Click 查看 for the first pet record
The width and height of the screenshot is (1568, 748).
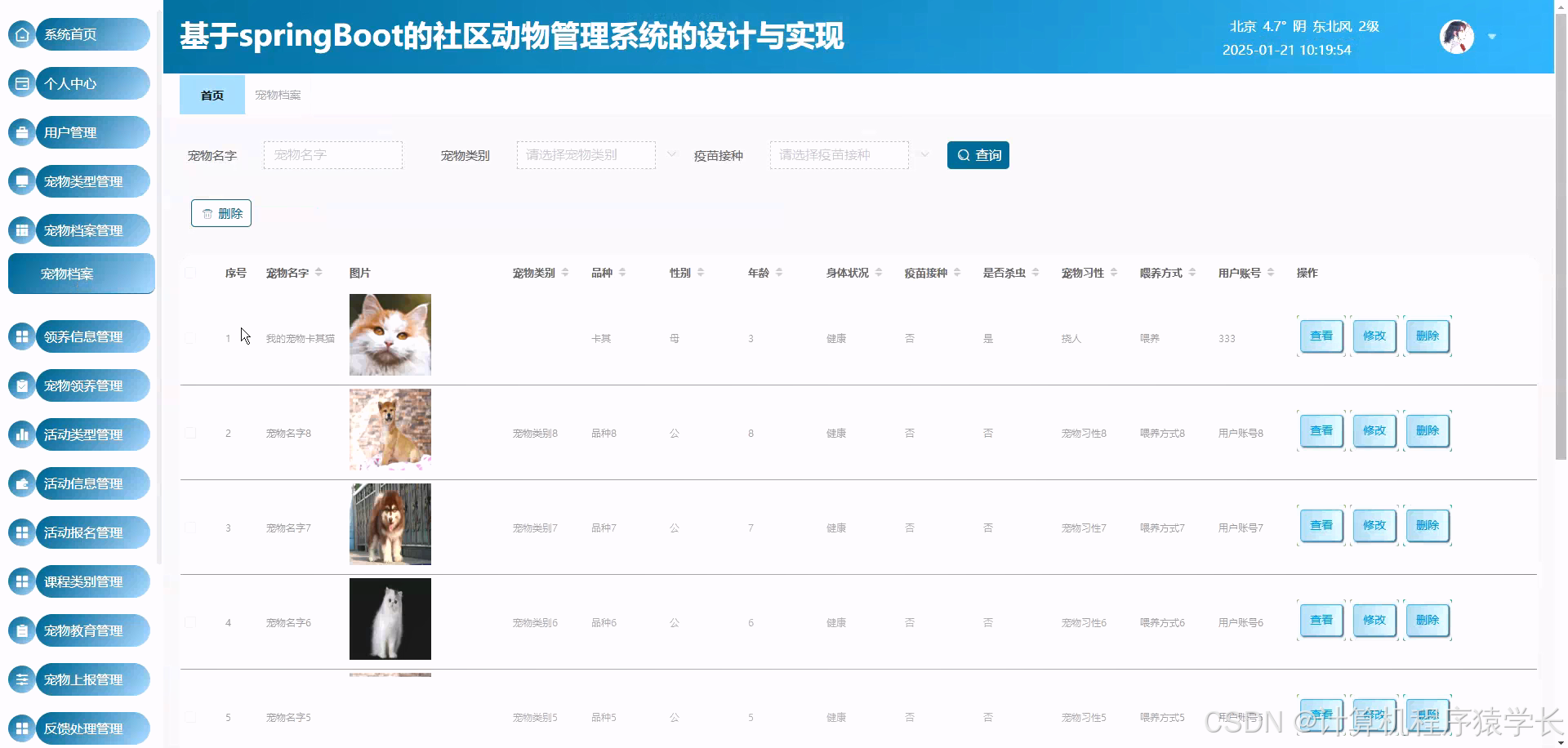(1321, 336)
